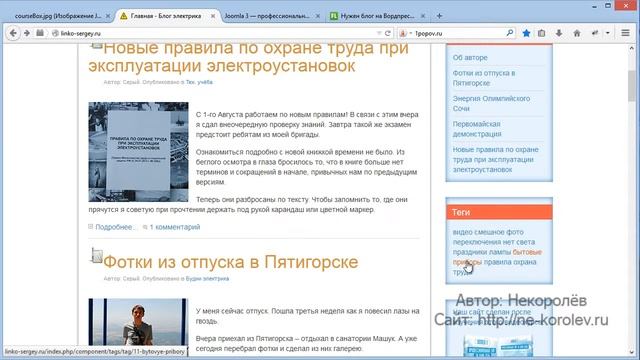Click the Pyatigorsk vacation photo thumbnail
Viewport: 640px width, 360px height.
(x=138, y=322)
